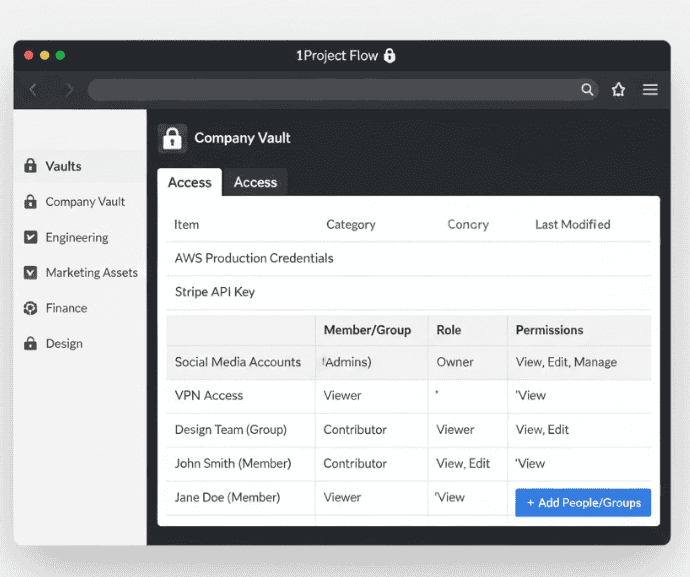This screenshot has width=690, height=577.
Task: Click the Company Vault page title
Action: coord(242,138)
